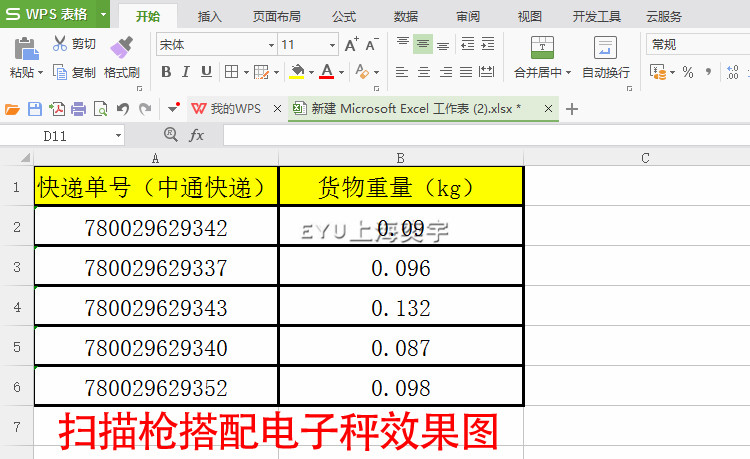Click the Export to PDF icon
This screenshot has height=459, width=750.
click(x=57, y=108)
